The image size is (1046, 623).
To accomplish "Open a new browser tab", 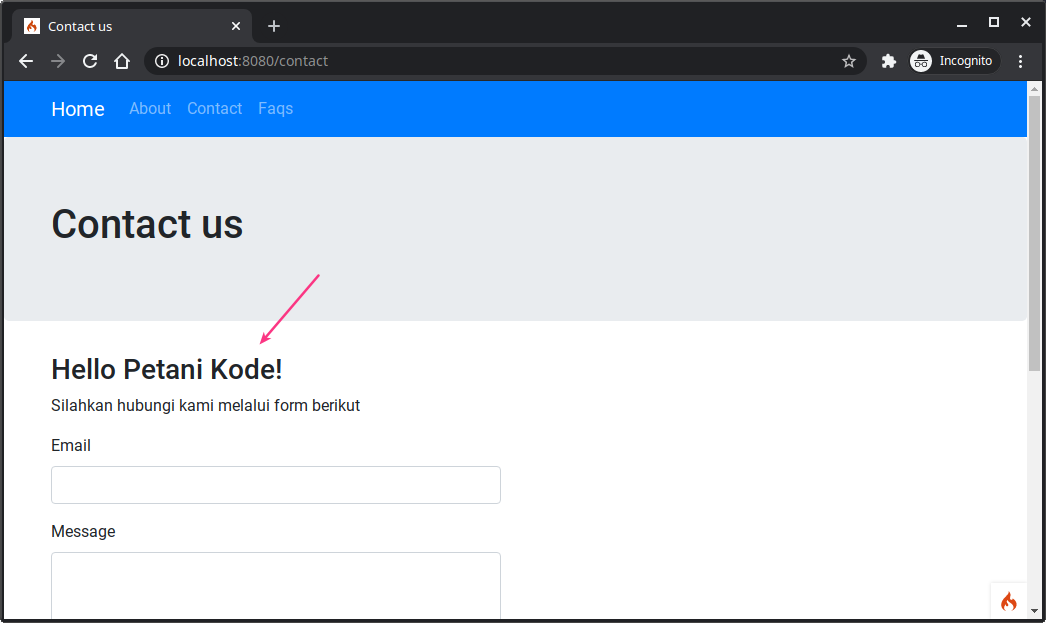I will [274, 25].
